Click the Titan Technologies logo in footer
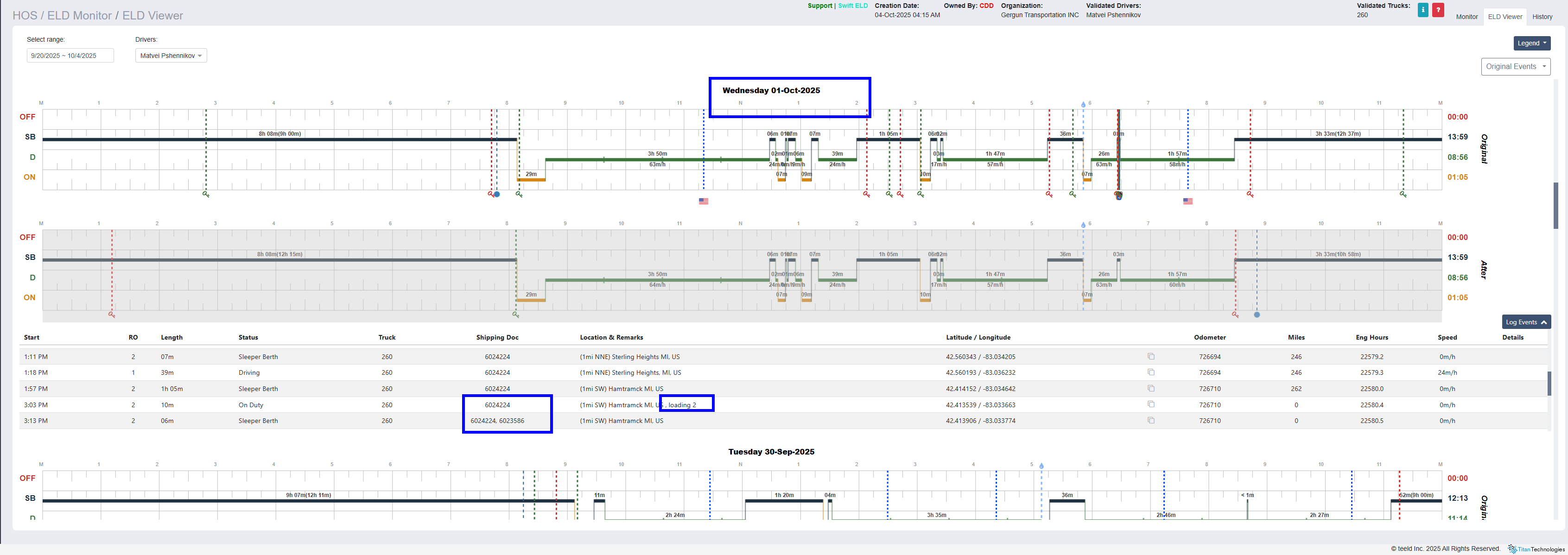 click(1536, 549)
